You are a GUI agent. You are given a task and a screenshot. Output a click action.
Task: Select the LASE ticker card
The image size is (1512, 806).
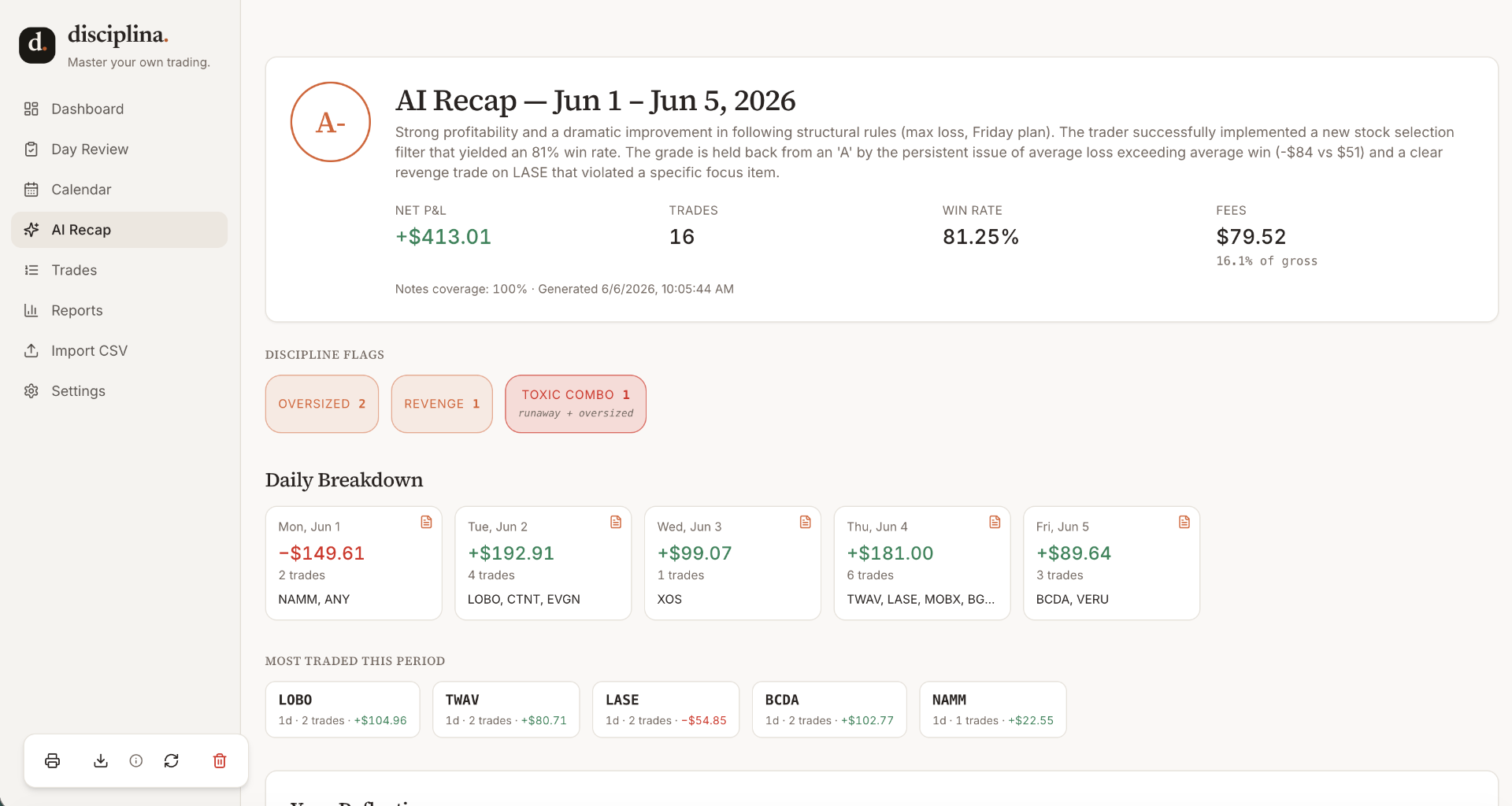(x=666, y=709)
